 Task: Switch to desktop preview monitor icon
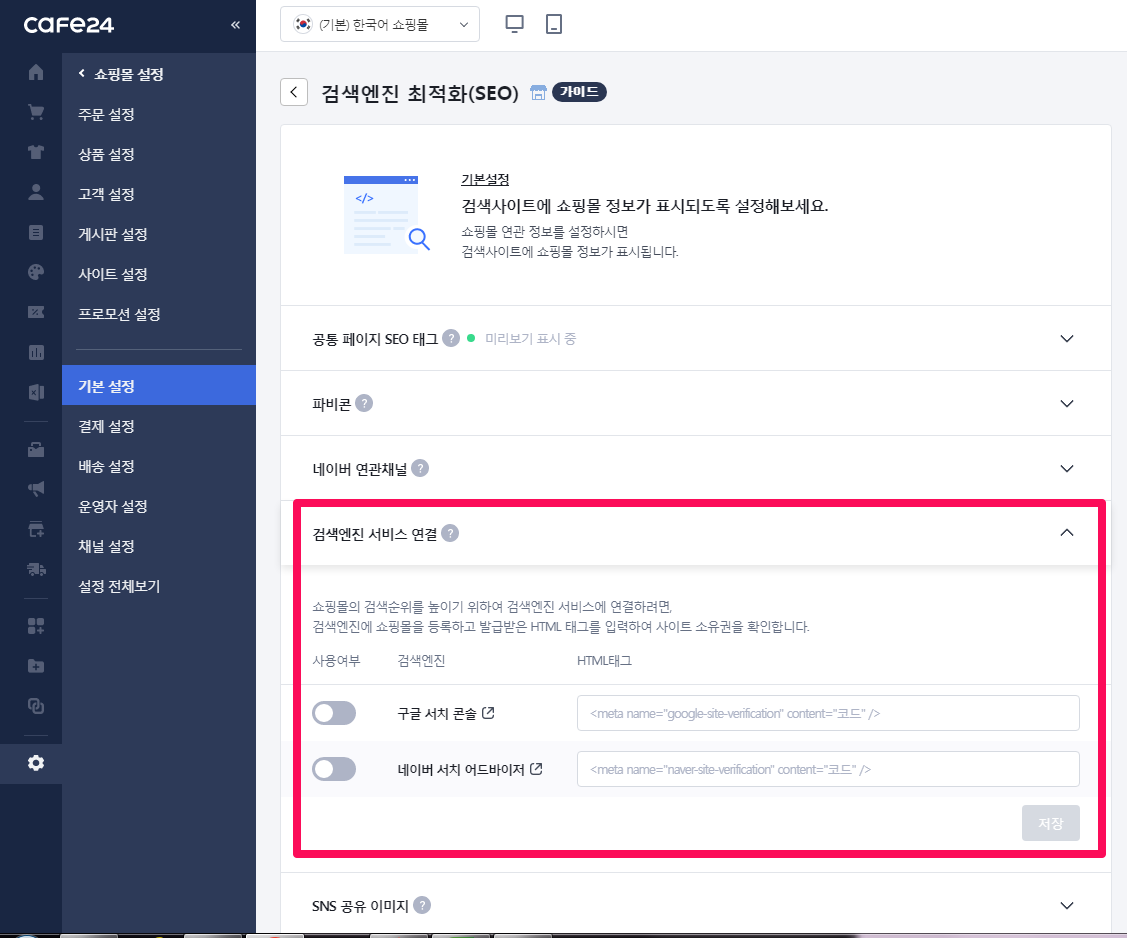[x=515, y=24]
